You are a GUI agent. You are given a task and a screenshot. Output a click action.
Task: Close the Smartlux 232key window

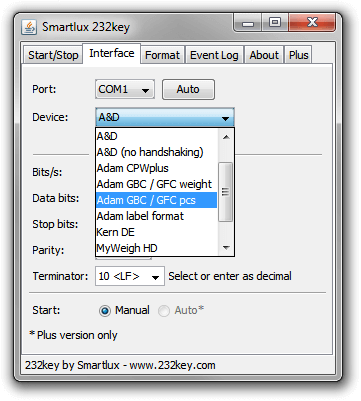point(312,23)
